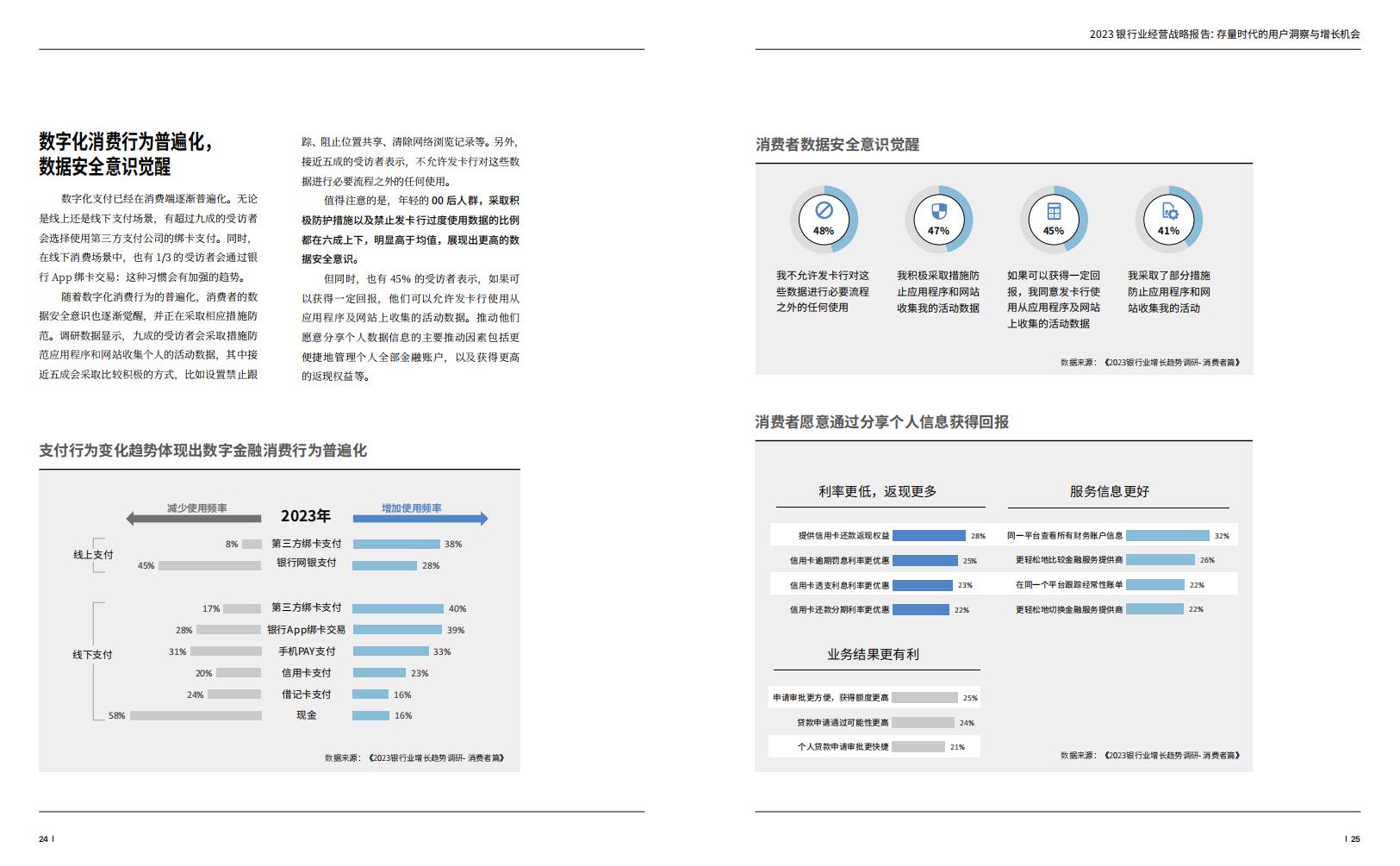Click the 个人贷款申请审批更快捷 row

click(874, 747)
